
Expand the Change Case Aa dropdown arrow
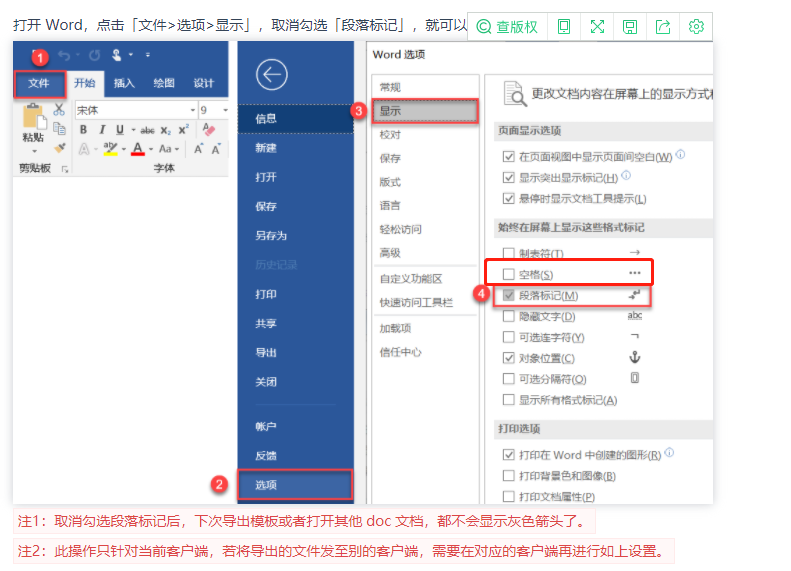[x=177, y=149]
